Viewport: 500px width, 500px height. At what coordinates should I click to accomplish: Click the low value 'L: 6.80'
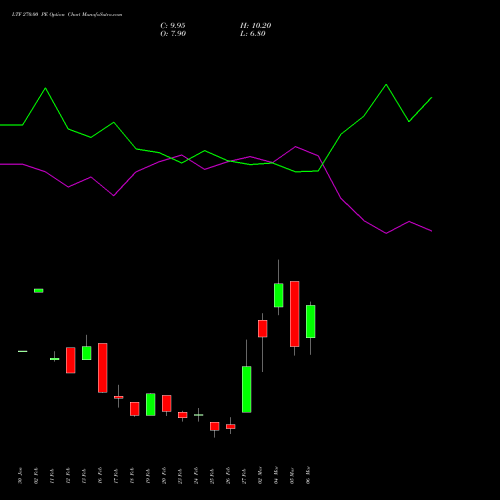click(253, 34)
